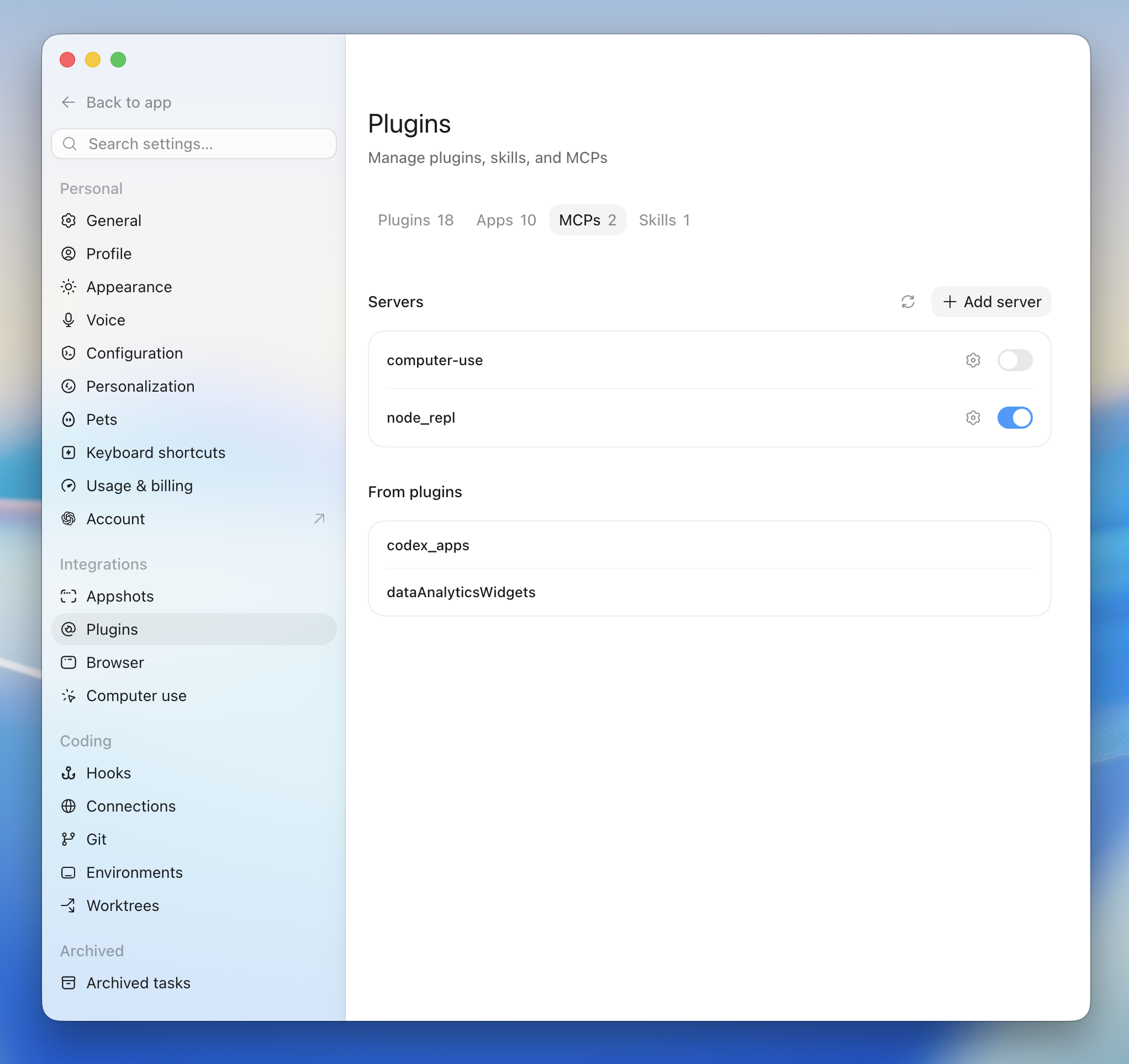Select Personalization in sidebar
The width and height of the screenshot is (1129, 1064).
tap(194, 386)
